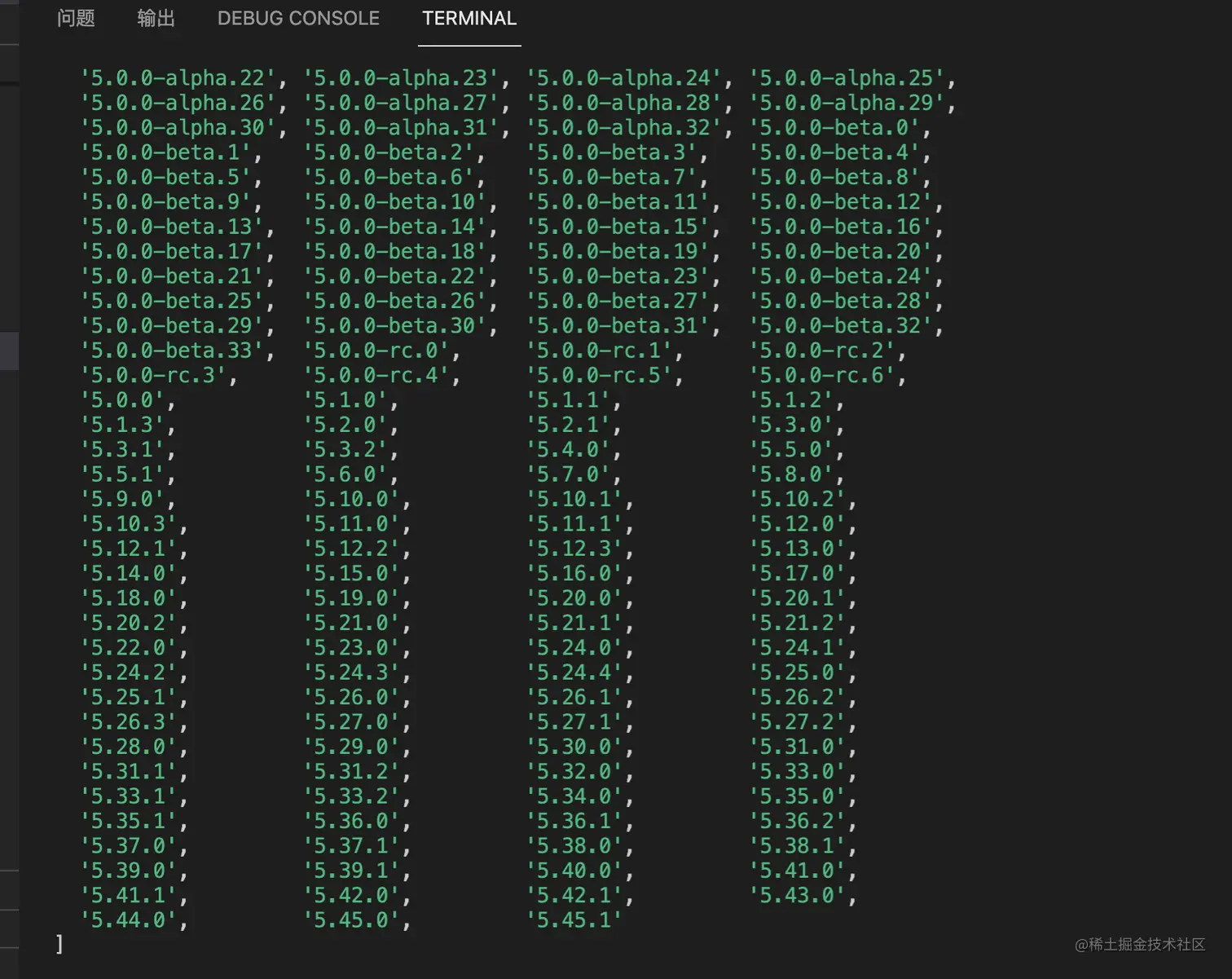Click the '5.9.0' version entry
Screen dimensions: 1232x979
pyautogui.click(x=122, y=499)
